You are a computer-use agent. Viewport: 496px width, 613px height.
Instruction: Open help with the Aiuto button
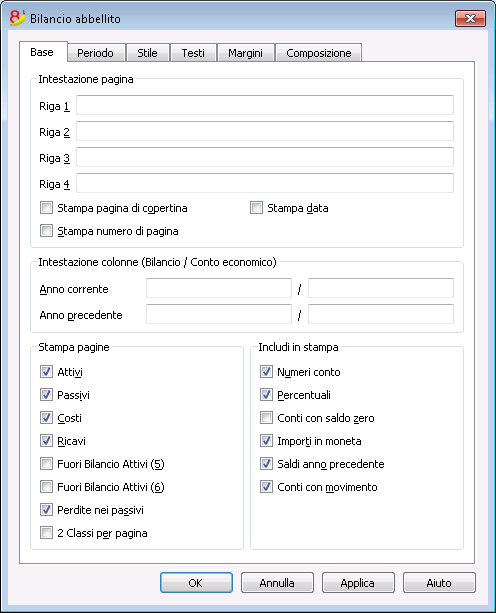click(x=439, y=583)
